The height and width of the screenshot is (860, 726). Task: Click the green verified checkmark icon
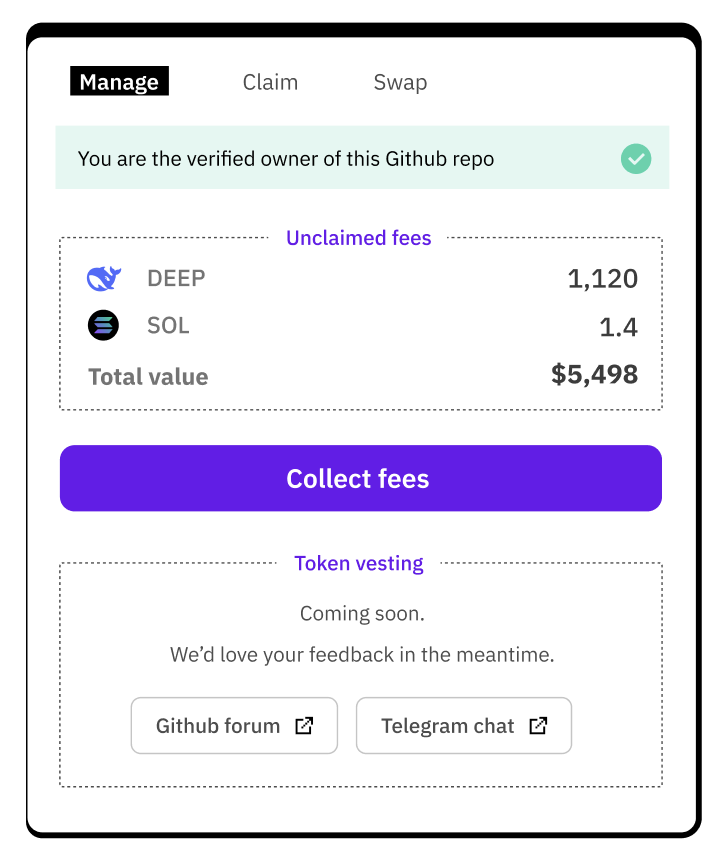[636, 159]
